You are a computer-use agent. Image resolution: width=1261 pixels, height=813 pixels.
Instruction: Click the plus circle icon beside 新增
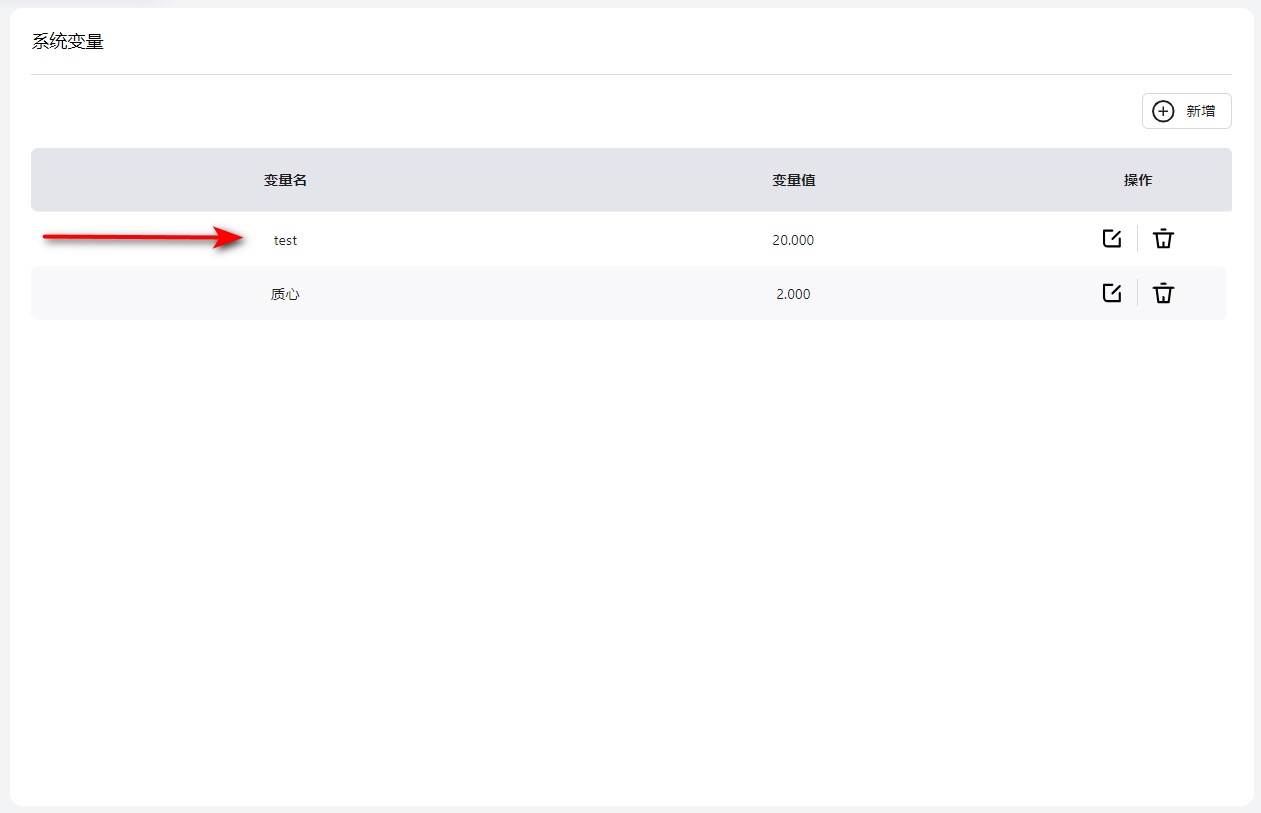[x=1163, y=111]
